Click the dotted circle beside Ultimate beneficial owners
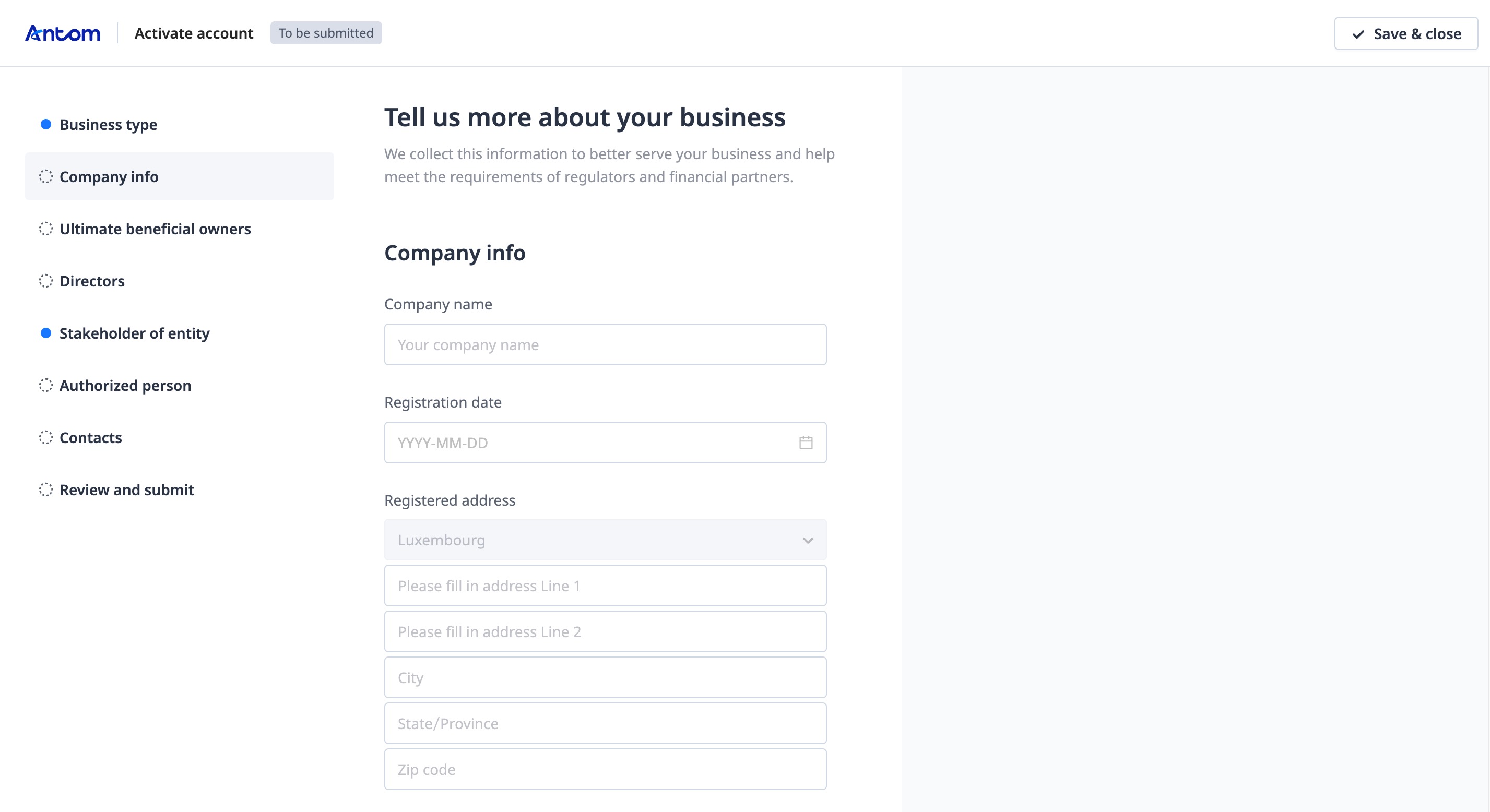The width and height of the screenshot is (1490, 812). point(46,228)
